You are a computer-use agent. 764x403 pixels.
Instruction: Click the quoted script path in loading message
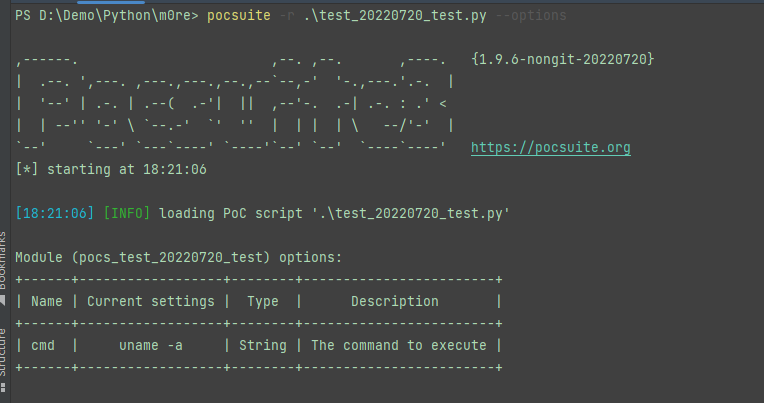tap(411, 213)
